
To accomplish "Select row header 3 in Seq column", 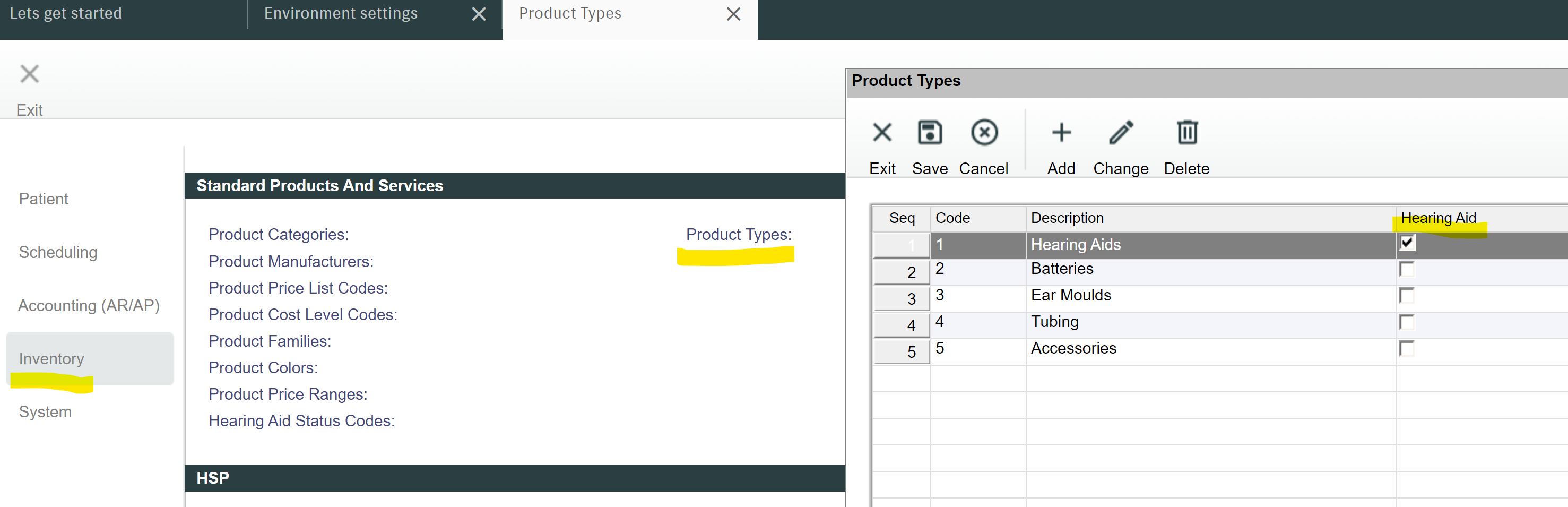I will click(x=902, y=299).
